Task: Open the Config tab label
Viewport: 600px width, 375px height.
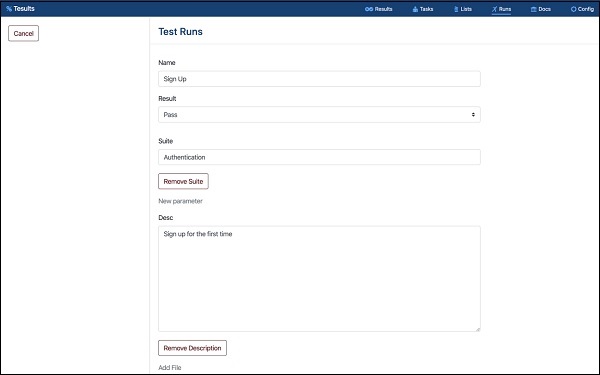Action: tap(586, 9)
